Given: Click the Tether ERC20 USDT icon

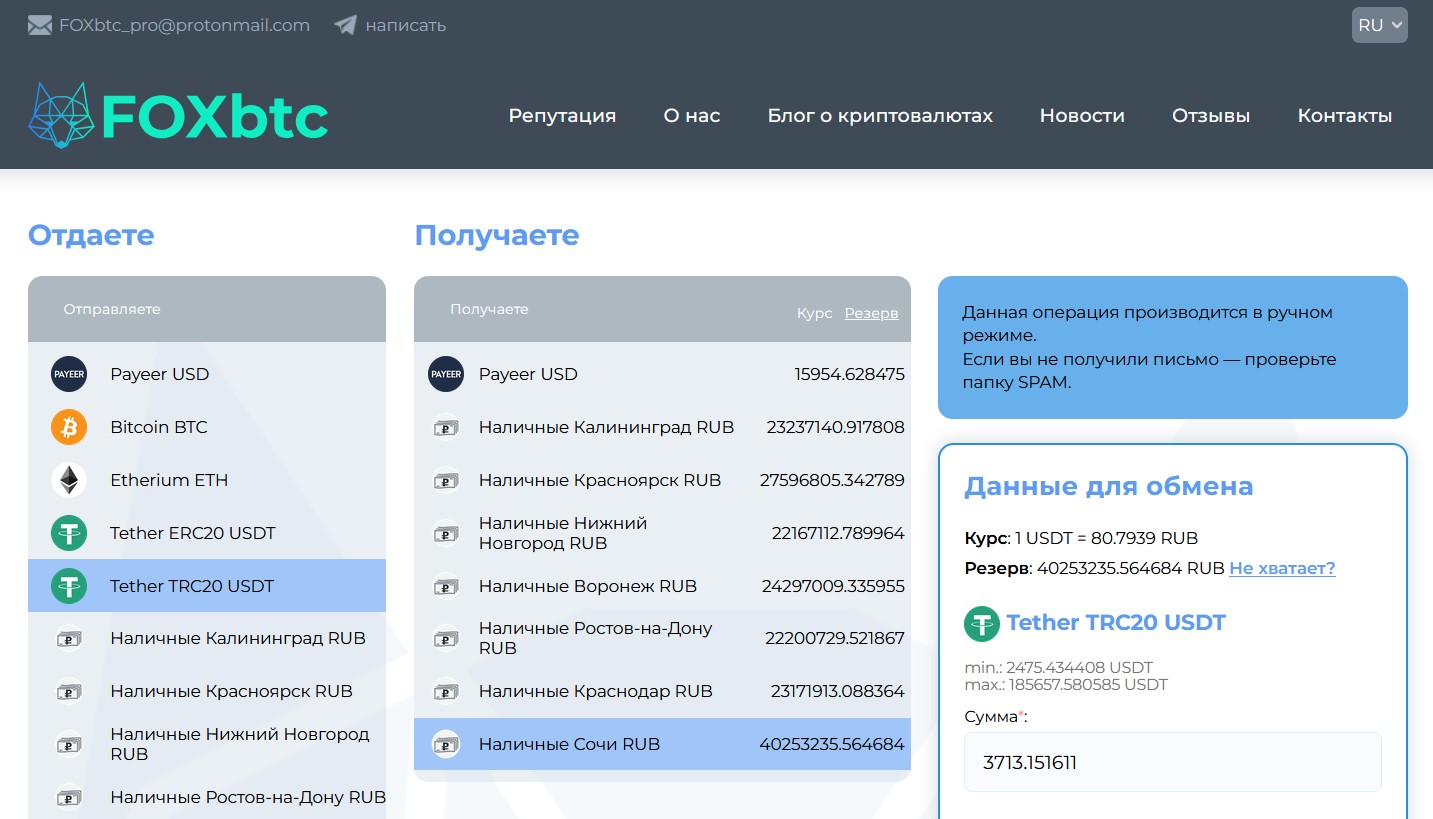Looking at the screenshot, I should point(69,533).
